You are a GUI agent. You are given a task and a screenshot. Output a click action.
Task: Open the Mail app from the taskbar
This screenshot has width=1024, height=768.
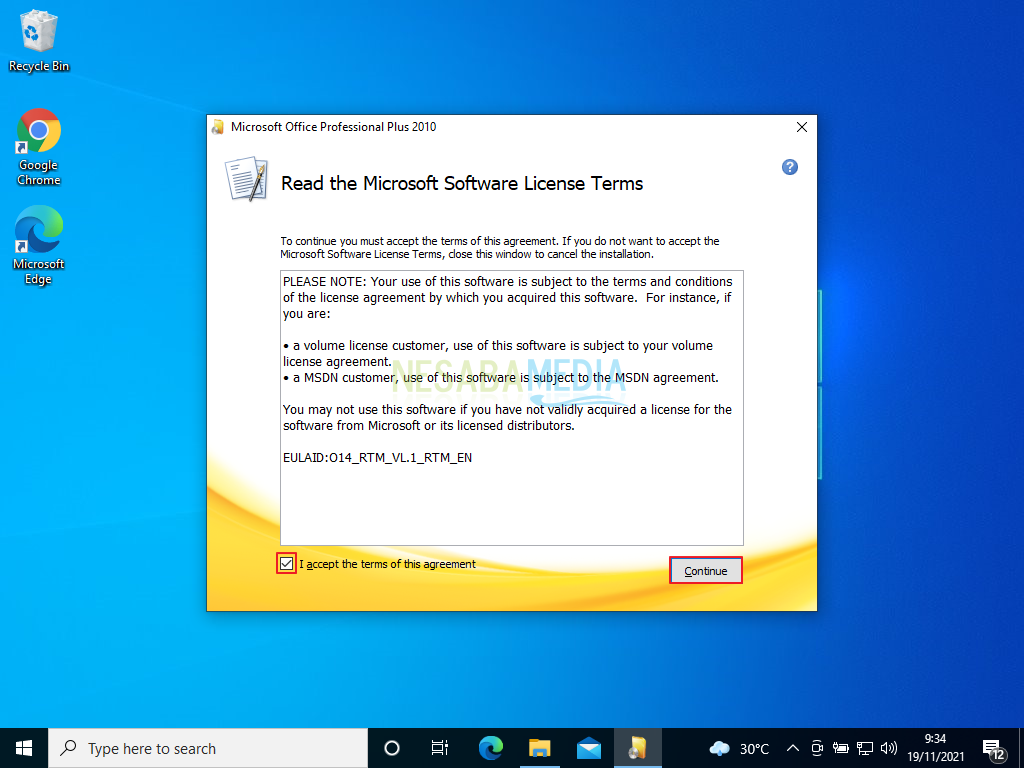tap(589, 747)
